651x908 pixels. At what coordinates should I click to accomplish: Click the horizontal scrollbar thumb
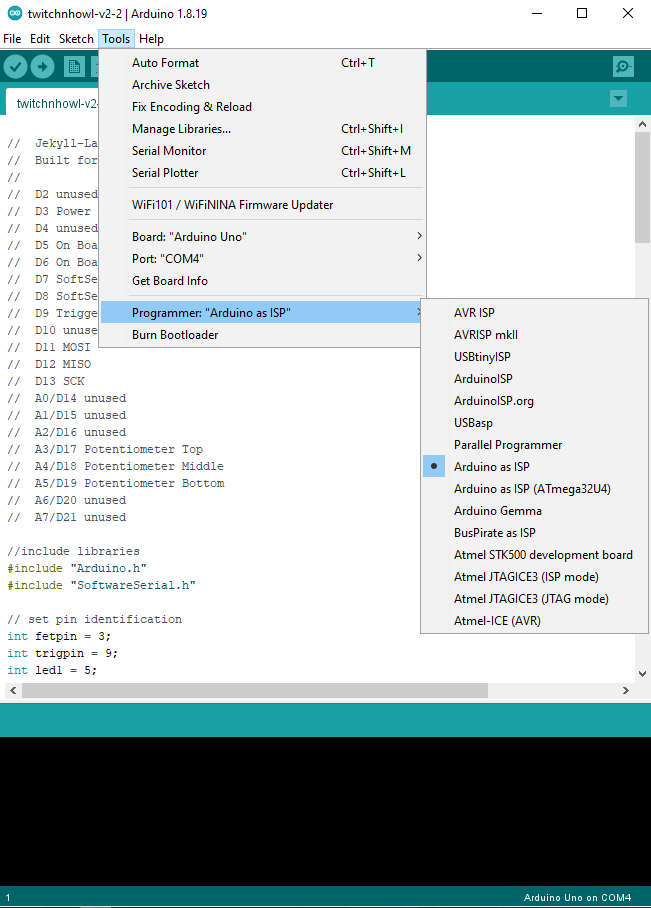(x=255, y=690)
